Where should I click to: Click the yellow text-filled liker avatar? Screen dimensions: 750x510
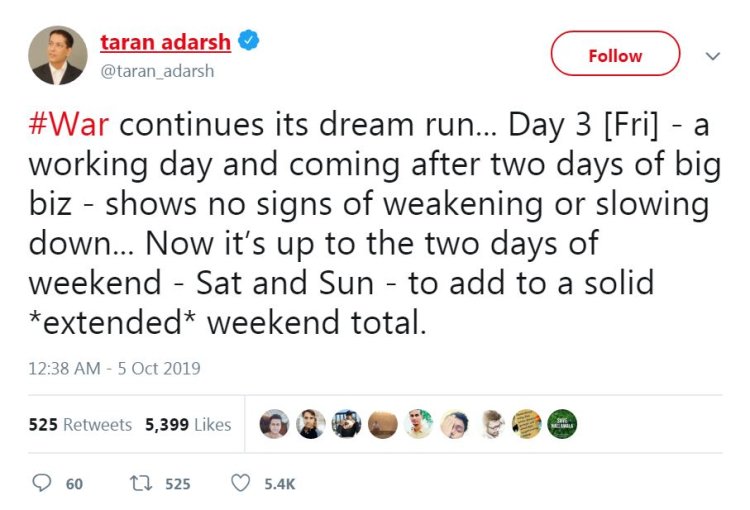tap(526, 424)
